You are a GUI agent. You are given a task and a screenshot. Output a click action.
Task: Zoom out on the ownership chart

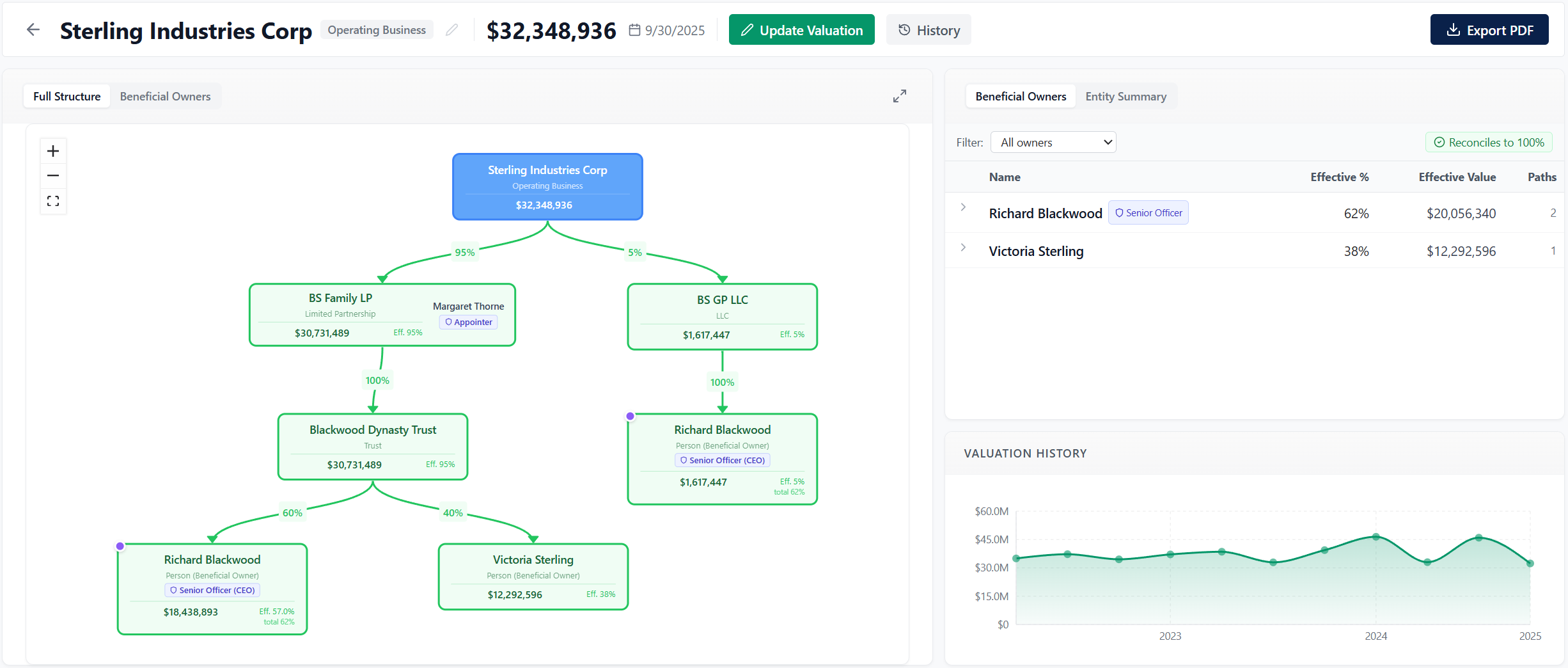[x=53, y=175]
